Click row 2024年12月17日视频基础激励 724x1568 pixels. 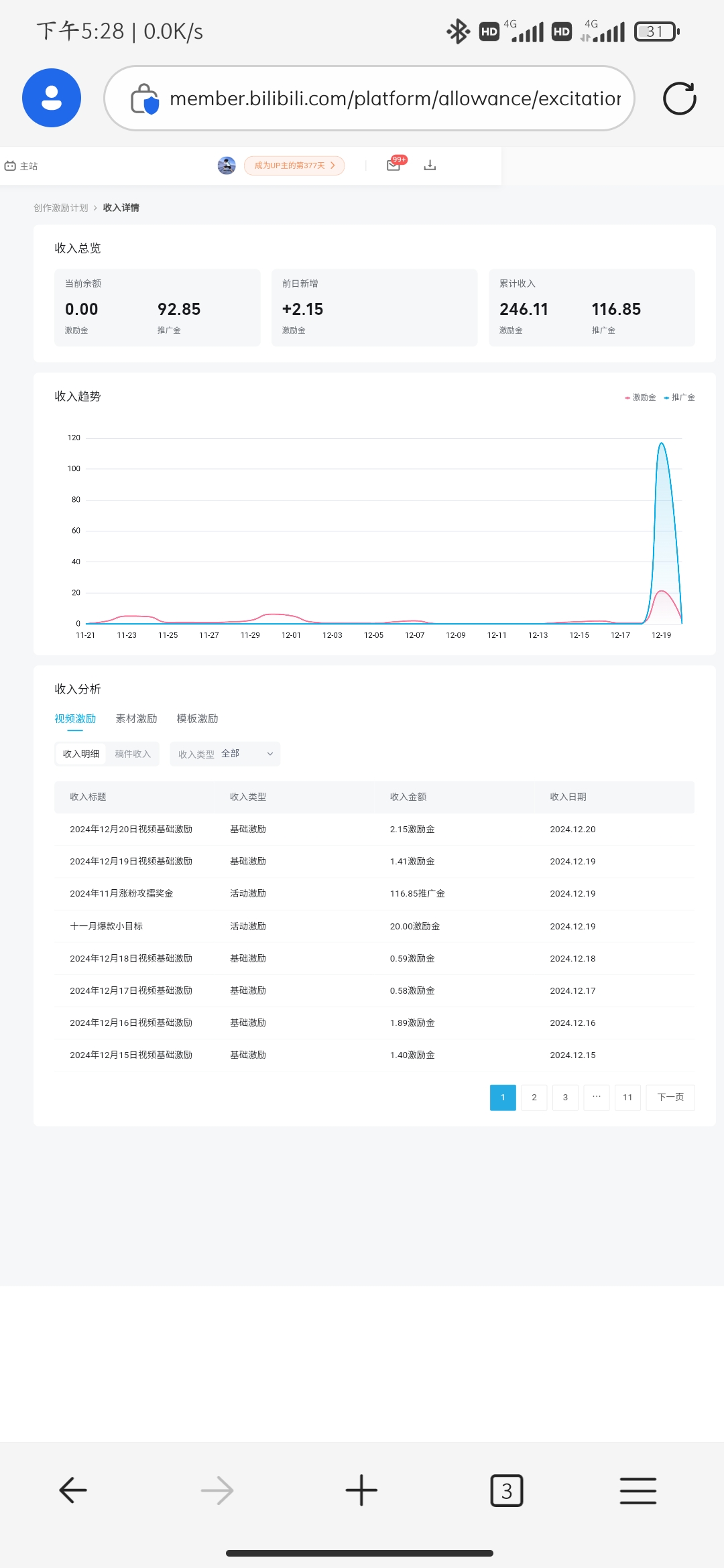(374, 990)
